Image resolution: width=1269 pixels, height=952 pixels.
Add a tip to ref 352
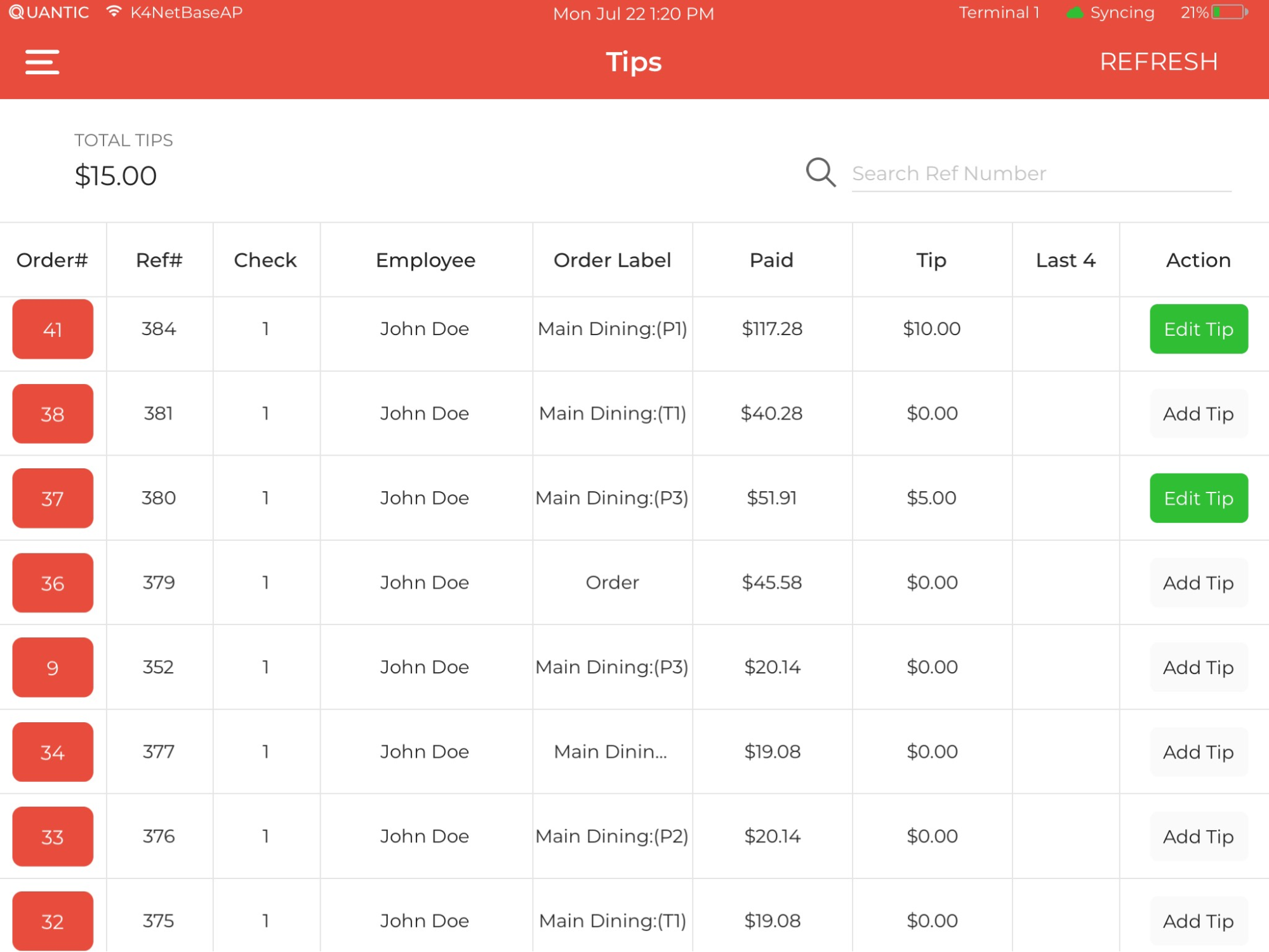coord(1197,667)
